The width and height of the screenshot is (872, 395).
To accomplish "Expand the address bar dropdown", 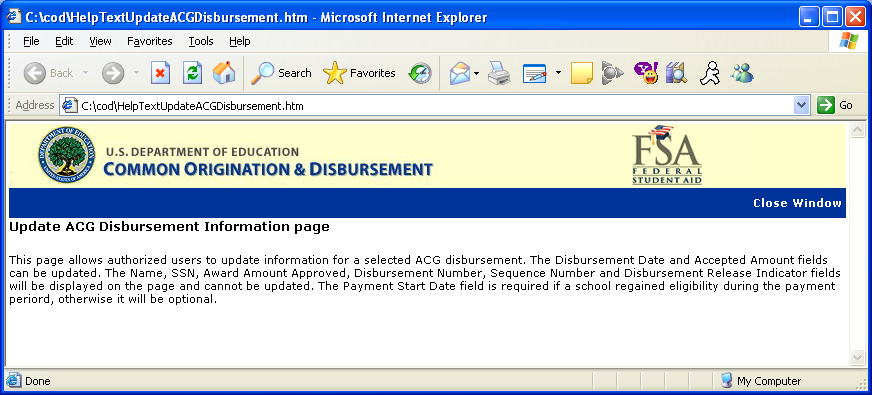I will (x=801, y=105).
